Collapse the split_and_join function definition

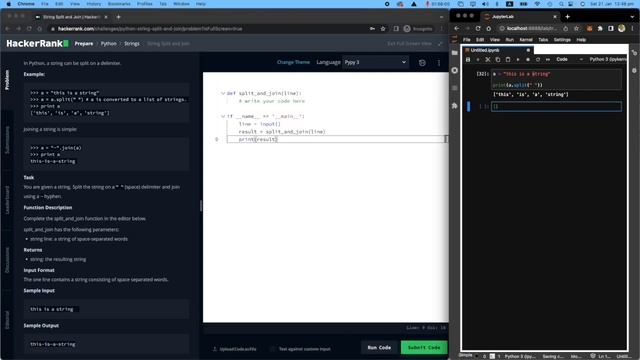pyautogui.click(x=223, y=93)
